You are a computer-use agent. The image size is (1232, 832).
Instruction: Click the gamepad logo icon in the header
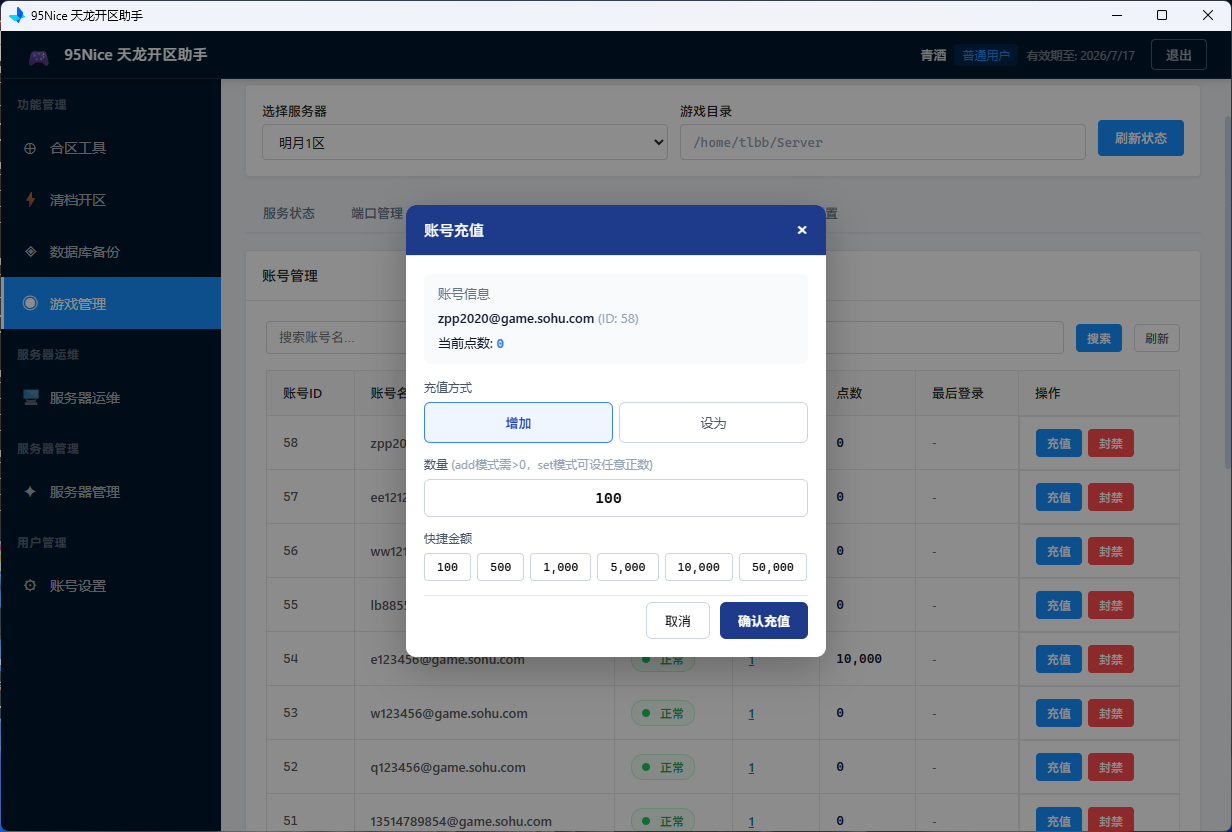pos(38,57)
